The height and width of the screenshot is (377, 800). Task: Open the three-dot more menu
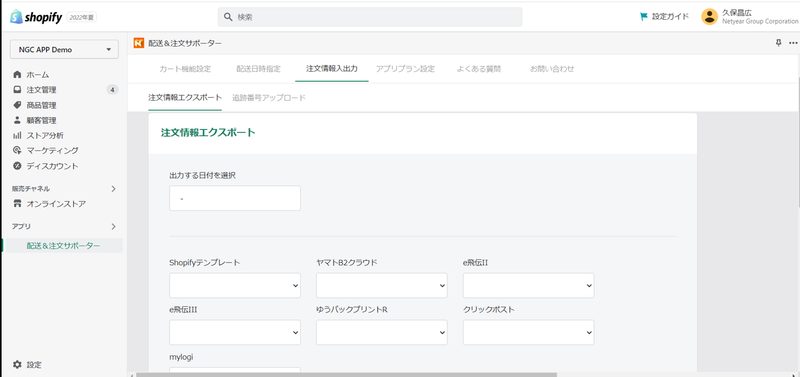(793, 43)
